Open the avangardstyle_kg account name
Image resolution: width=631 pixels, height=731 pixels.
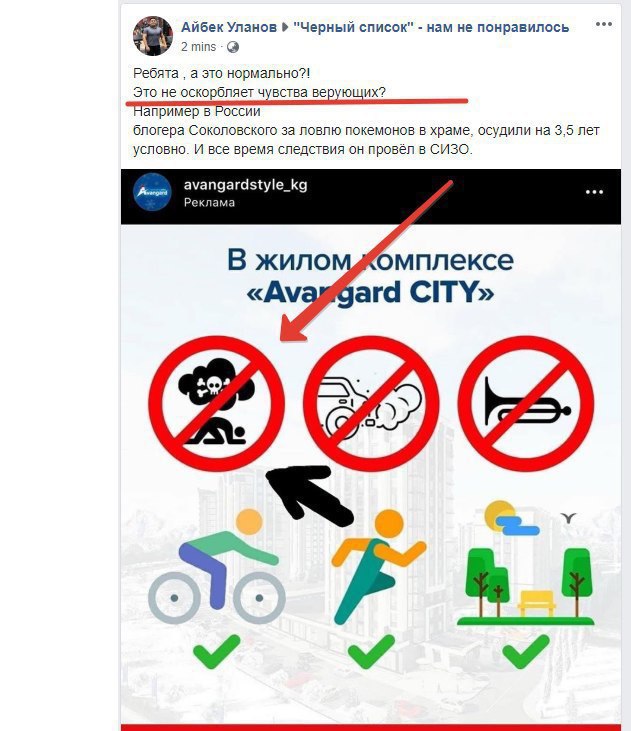click(245, 185)
